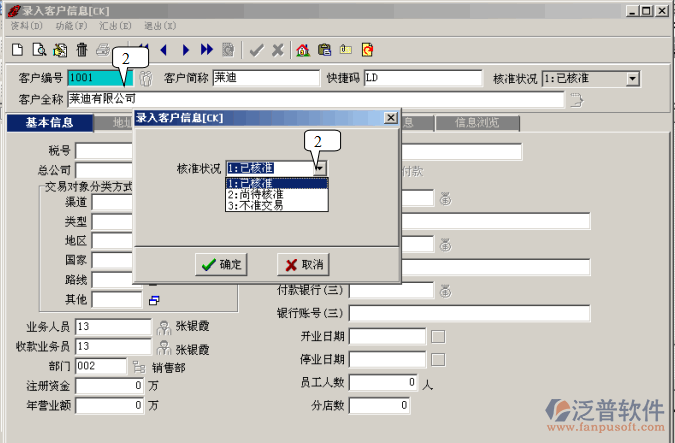Viewport: 675px width, 443px height.
Task: Pick 3:不准交易 option in the list
Action: click(256, 205)
